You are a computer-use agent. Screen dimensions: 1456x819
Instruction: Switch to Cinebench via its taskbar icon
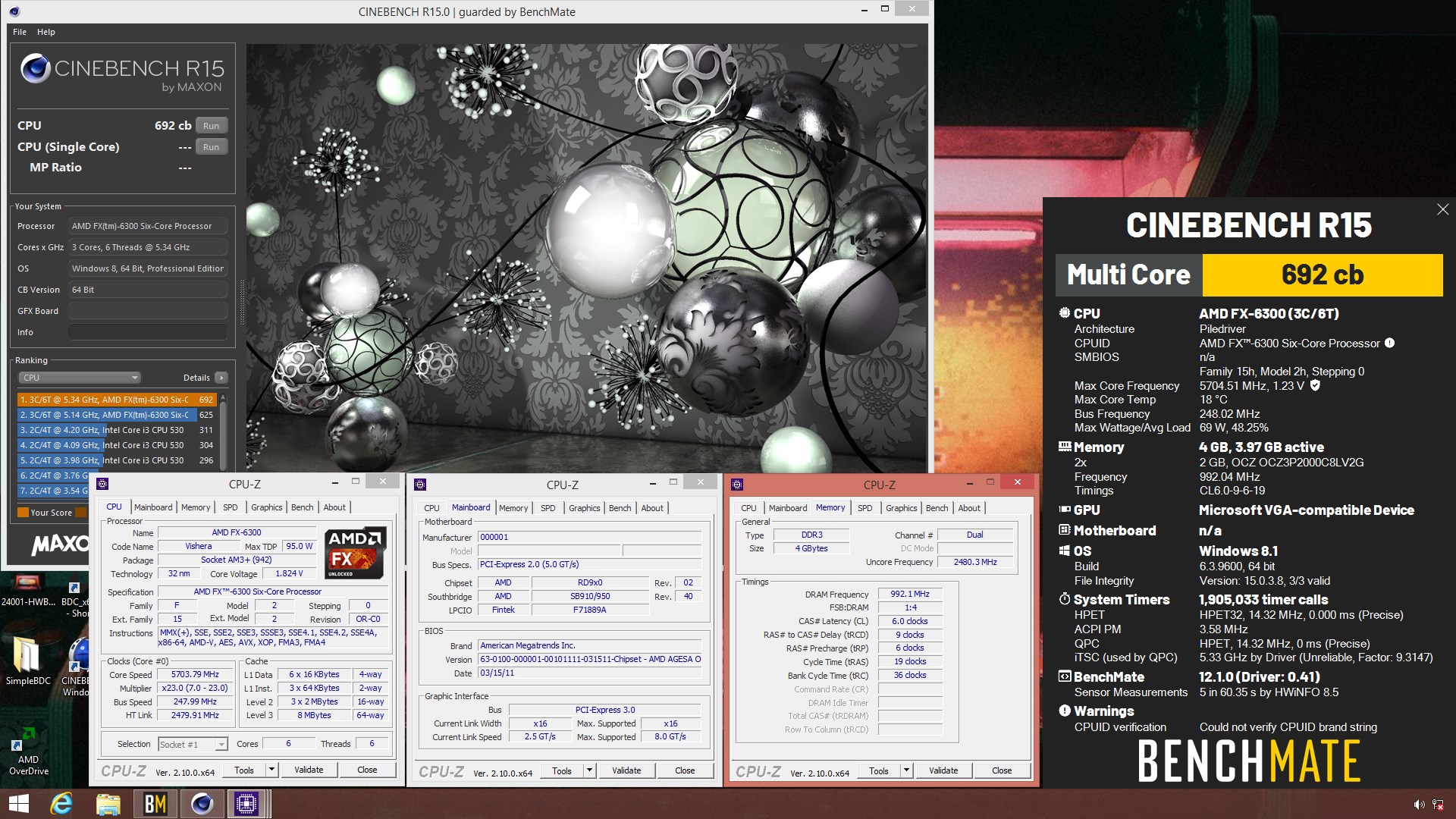(x=202, y=804)
